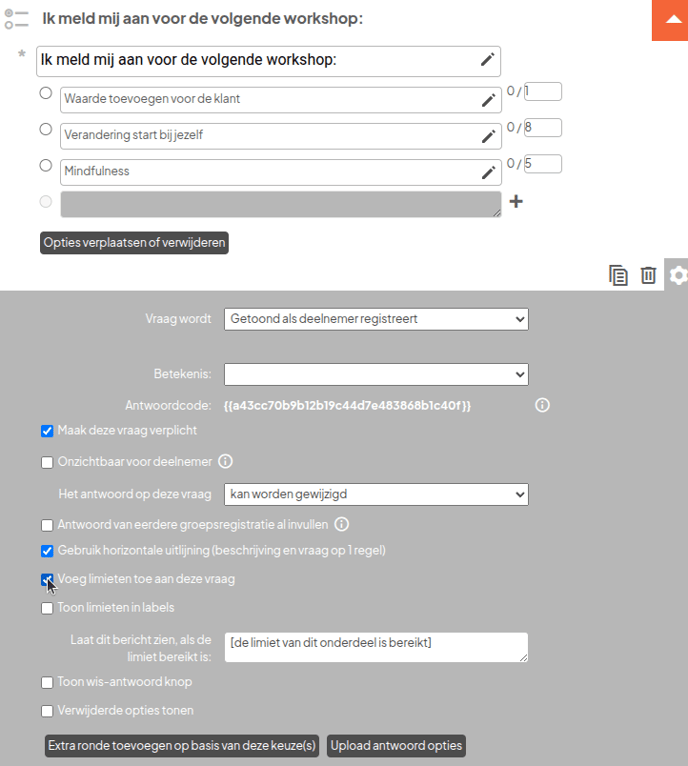Open the 'Betekenis' dropdown
Image resolution: width=688 pixels, height=766 pixels.
376,374
